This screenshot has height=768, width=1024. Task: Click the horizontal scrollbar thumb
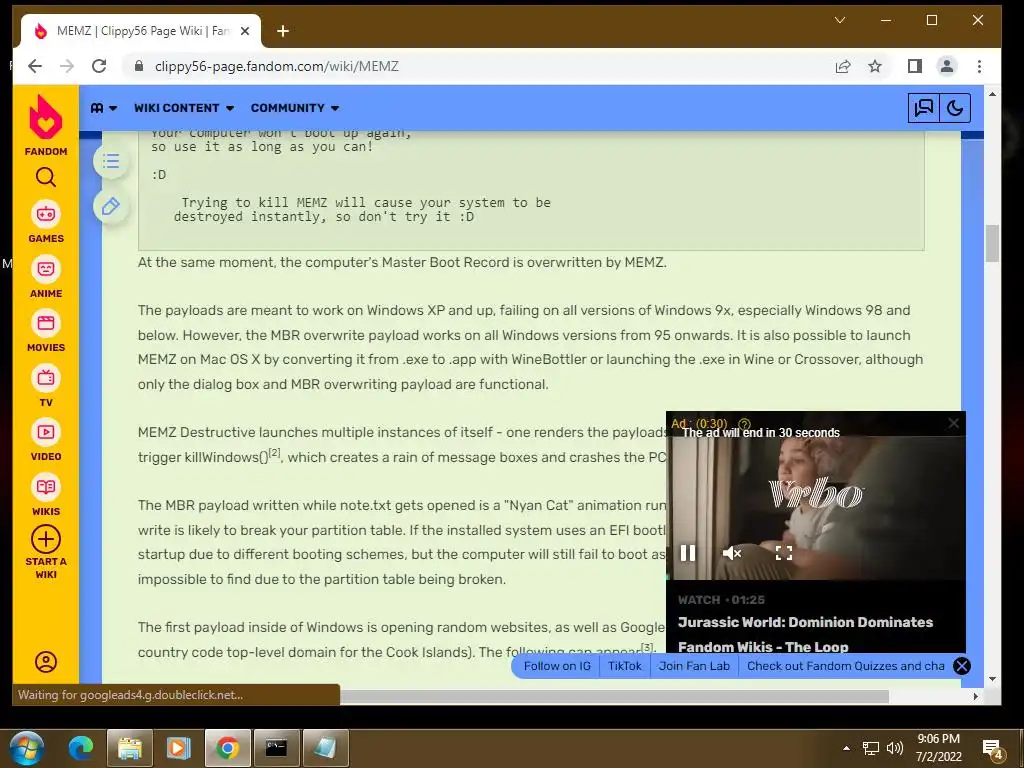pos(614,696)
